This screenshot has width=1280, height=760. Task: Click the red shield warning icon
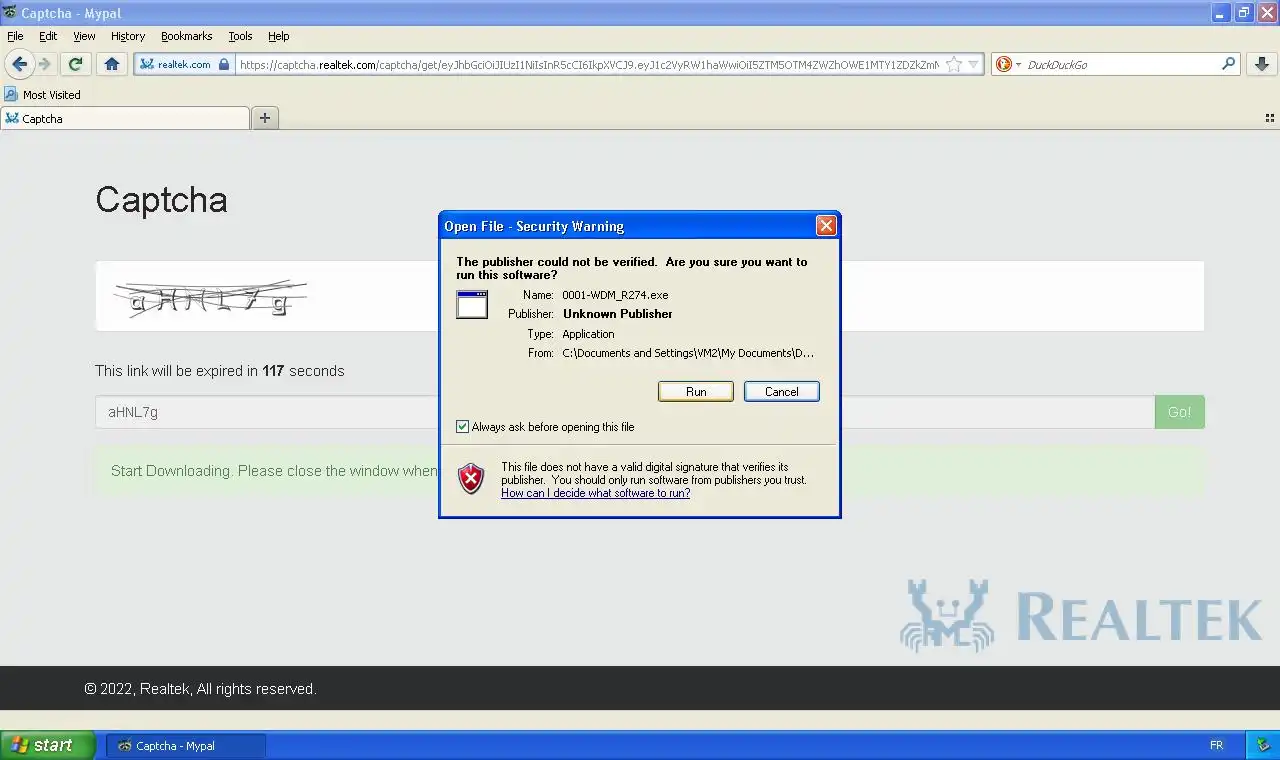[471, 478]
